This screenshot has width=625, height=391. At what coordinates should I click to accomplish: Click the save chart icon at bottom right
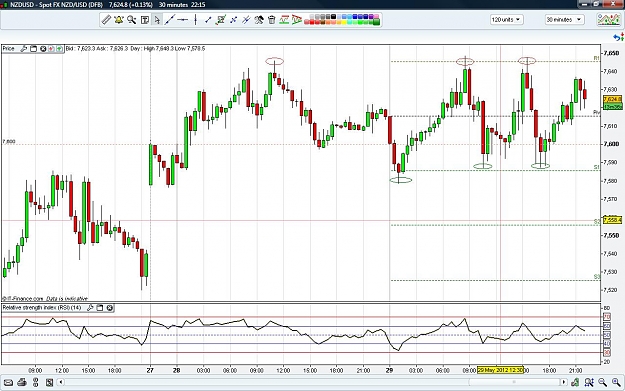pos(575,383)
